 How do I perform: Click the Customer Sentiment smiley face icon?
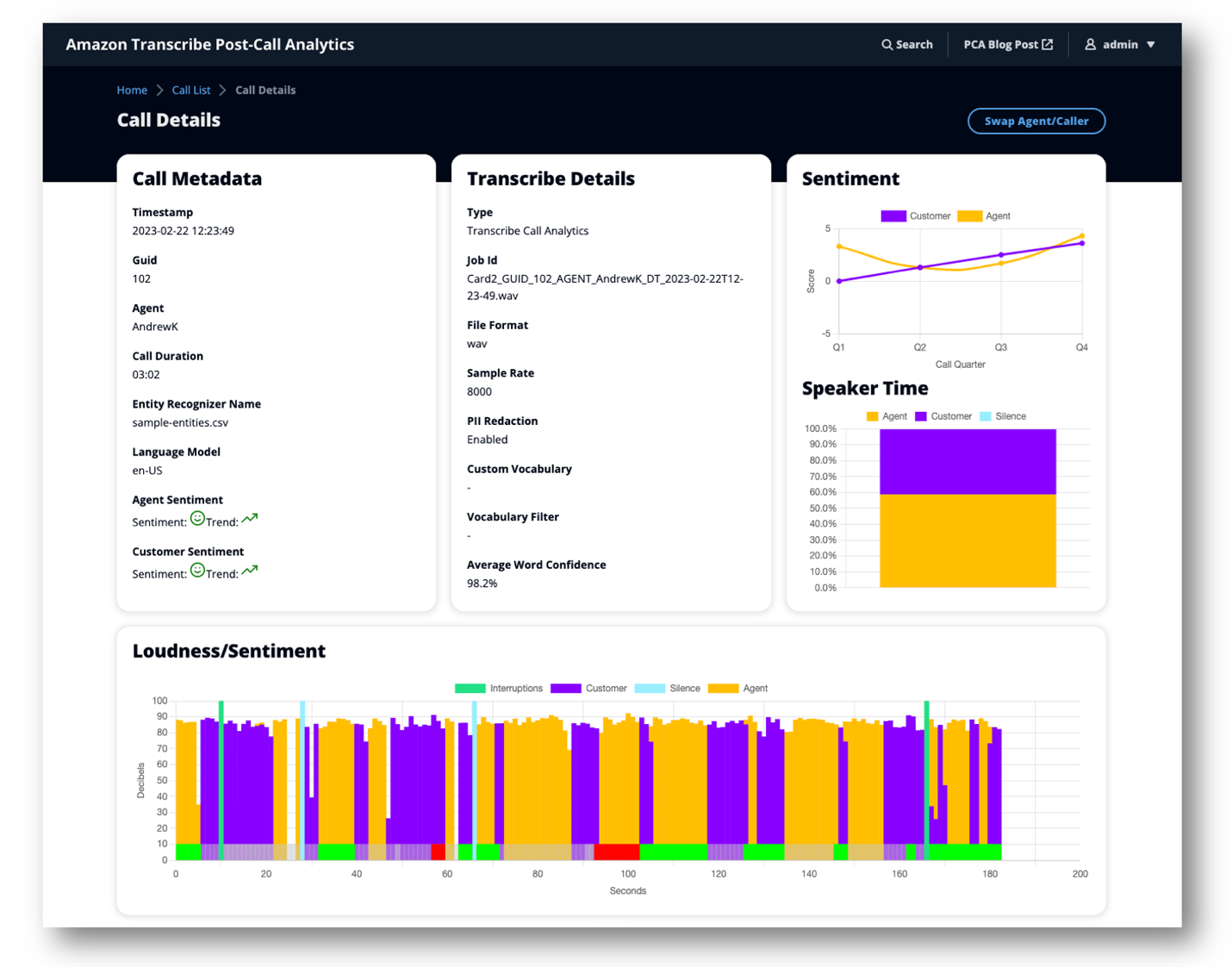[197, 571]
